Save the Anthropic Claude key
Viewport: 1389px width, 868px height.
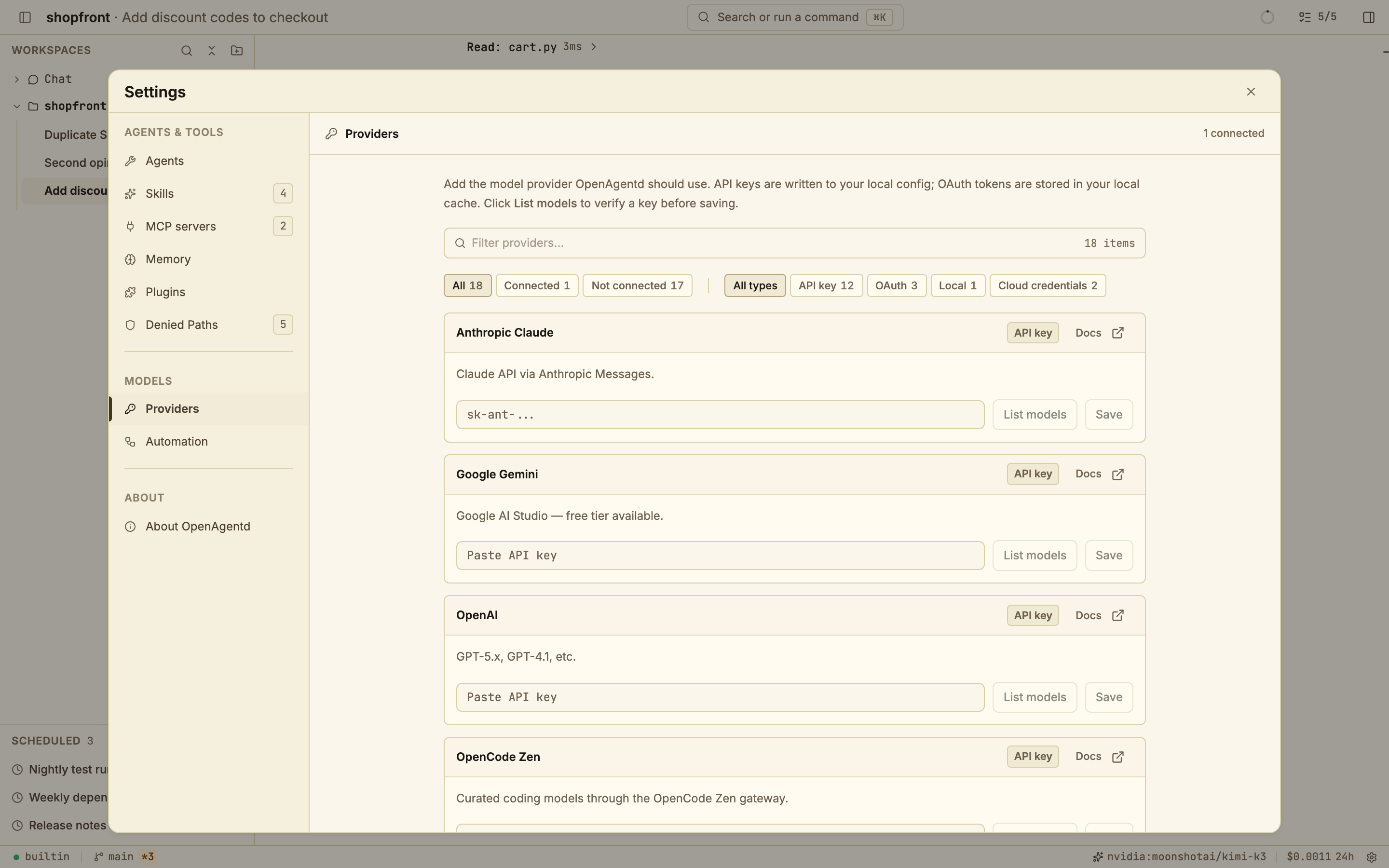tap(1108, 415)
